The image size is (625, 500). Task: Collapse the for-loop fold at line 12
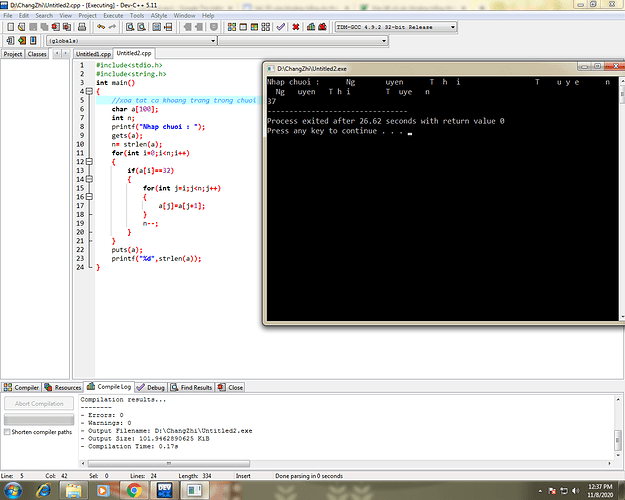pos(89,161)
